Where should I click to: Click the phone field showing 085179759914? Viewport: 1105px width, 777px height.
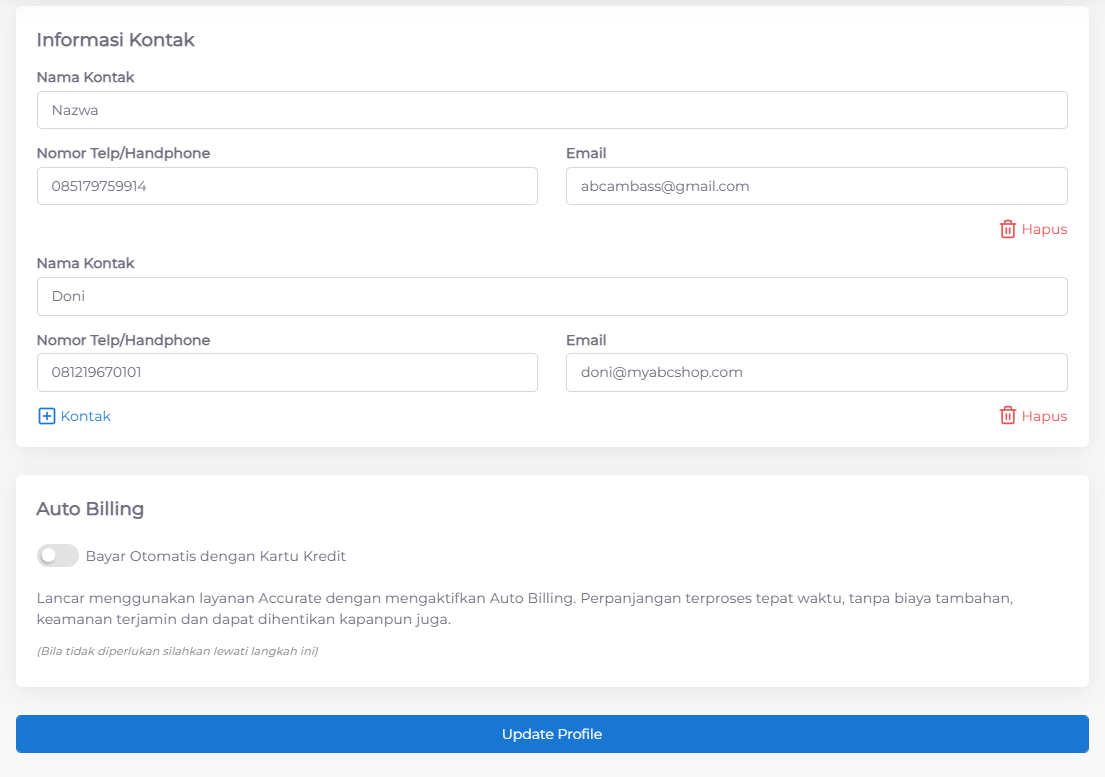pyautogui.click(x=287, y=186)
